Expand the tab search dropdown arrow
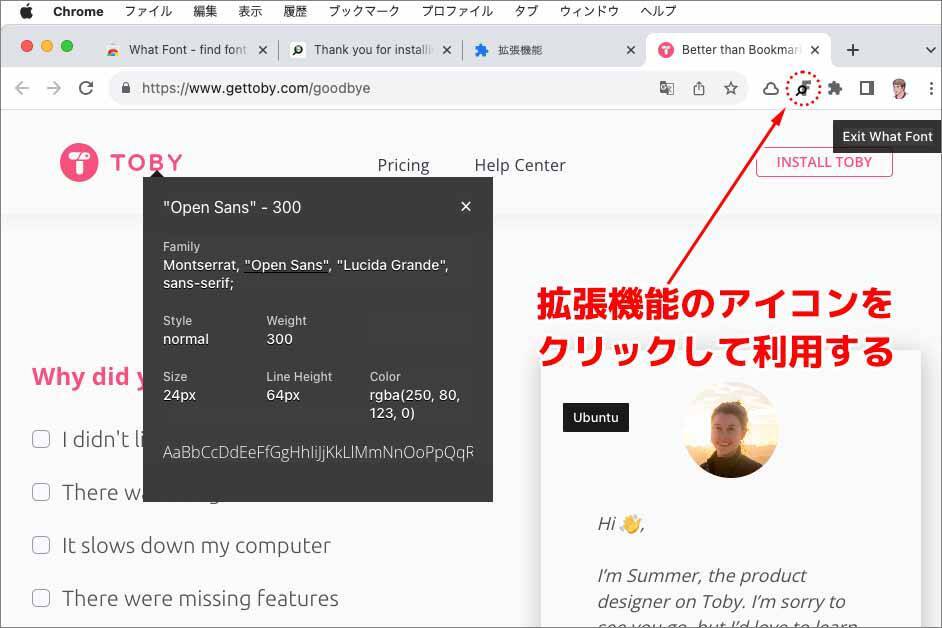This screenshot has height=628, width=942. tap(930, 50)
